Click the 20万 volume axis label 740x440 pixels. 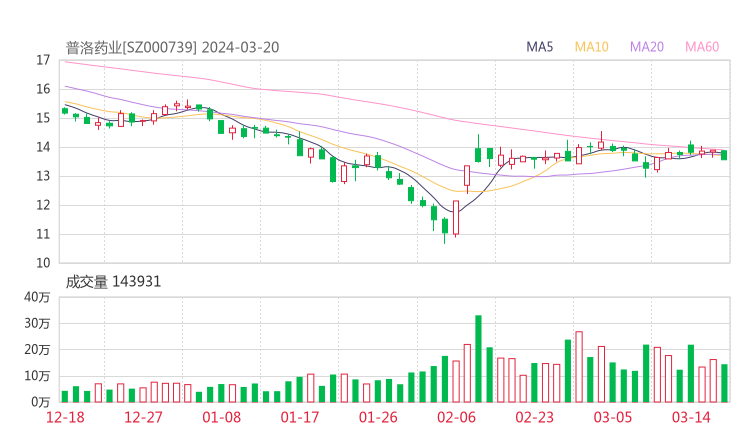(37, 350)
